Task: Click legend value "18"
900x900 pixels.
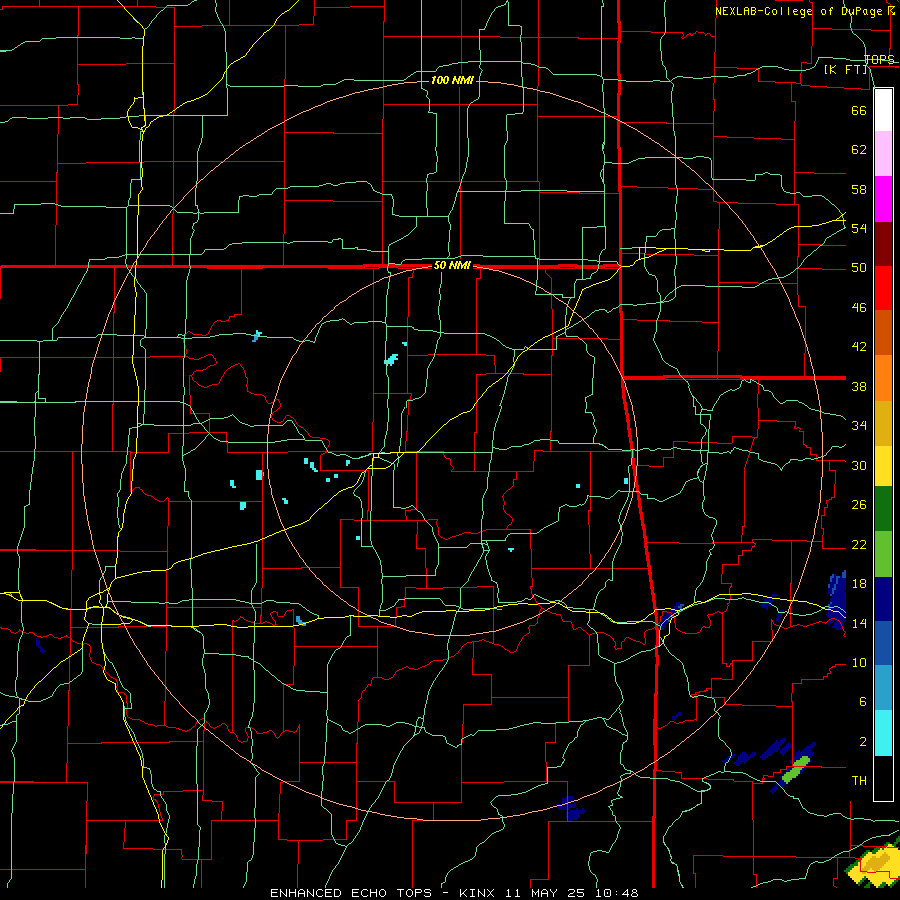Action: click(x=859, y=584)
